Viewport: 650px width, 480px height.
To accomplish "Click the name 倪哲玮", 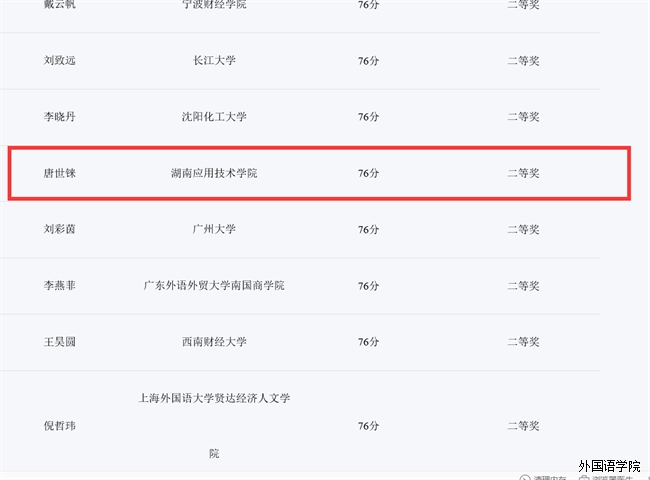I will (60, 426).
